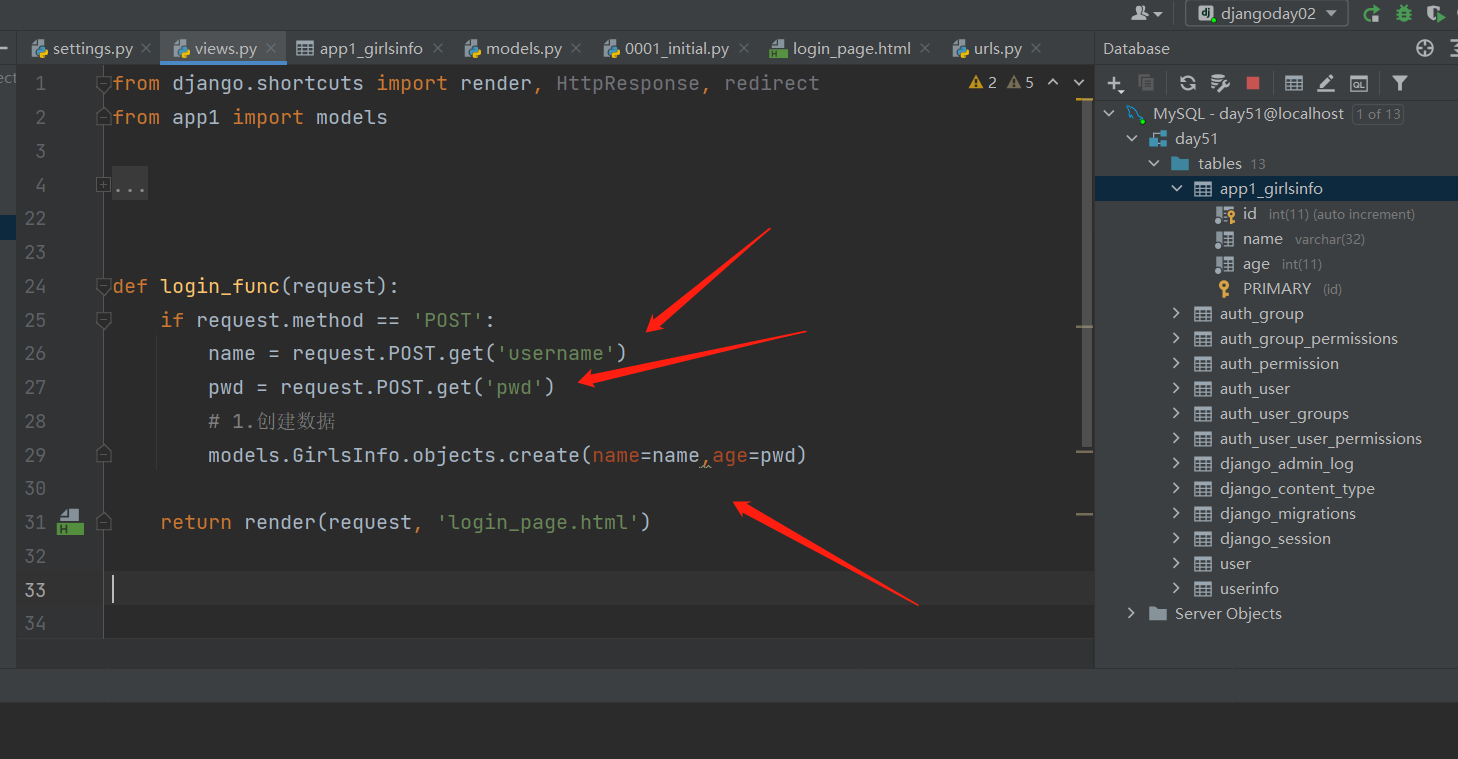The image size is (1458, 759).
Task: Start debugging with the green bug icon
Action: pyautogui.click(x=1404, y=14)
